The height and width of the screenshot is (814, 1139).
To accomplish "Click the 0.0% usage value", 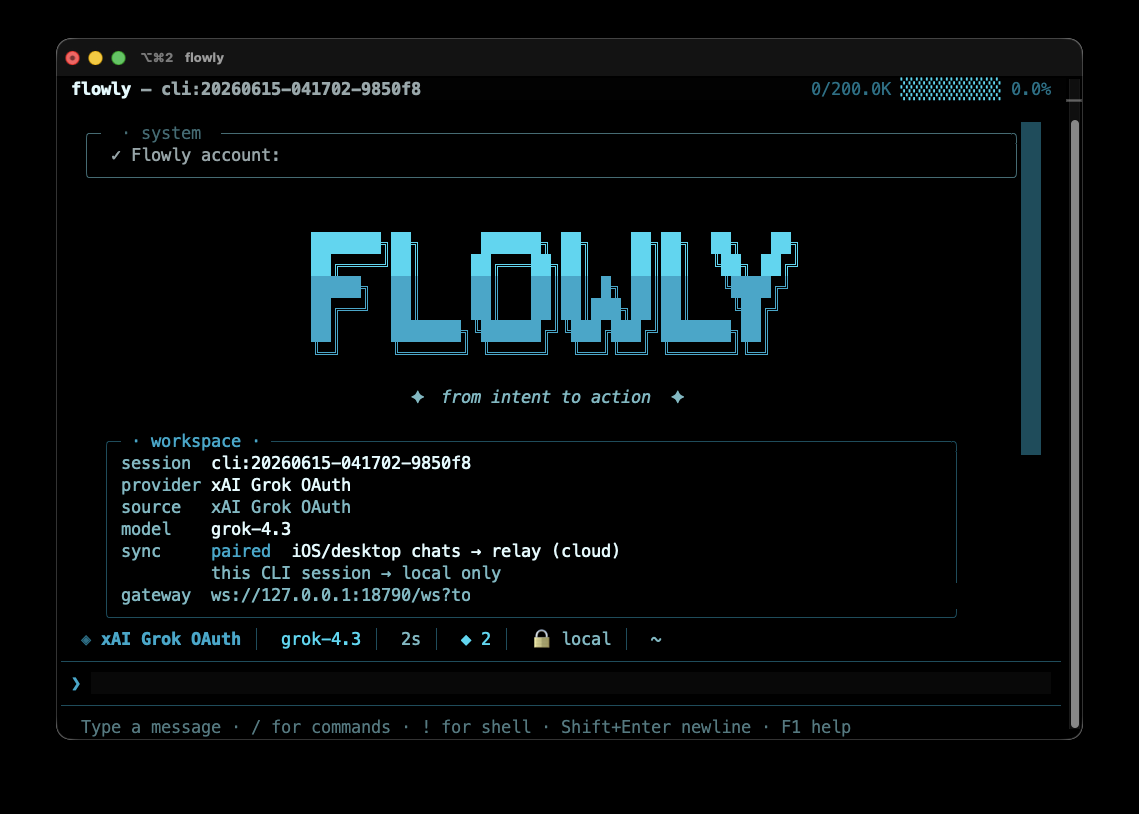I will (1031, 89).
